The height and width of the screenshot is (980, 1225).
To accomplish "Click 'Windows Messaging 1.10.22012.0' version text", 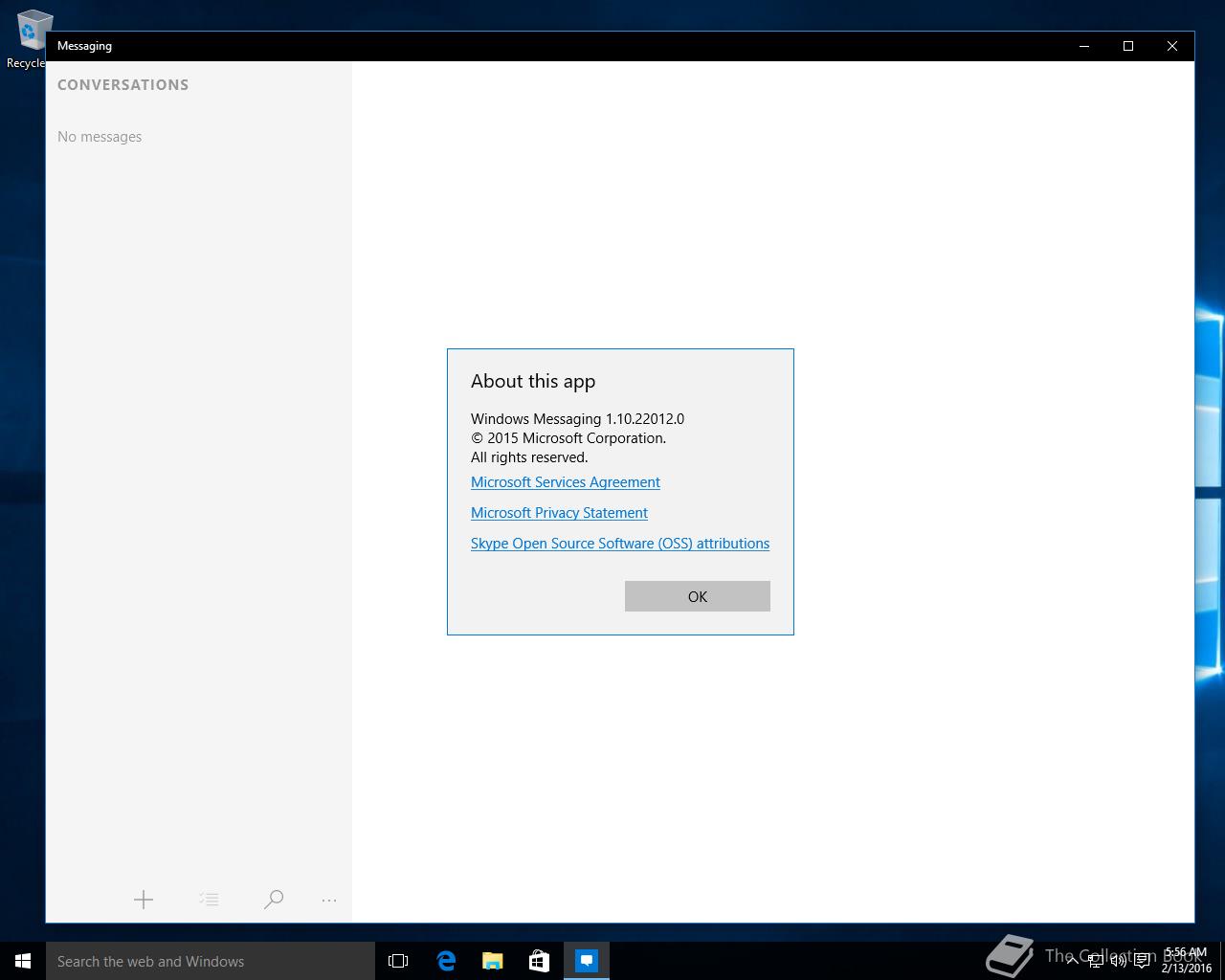I will (x=577, y=419).
